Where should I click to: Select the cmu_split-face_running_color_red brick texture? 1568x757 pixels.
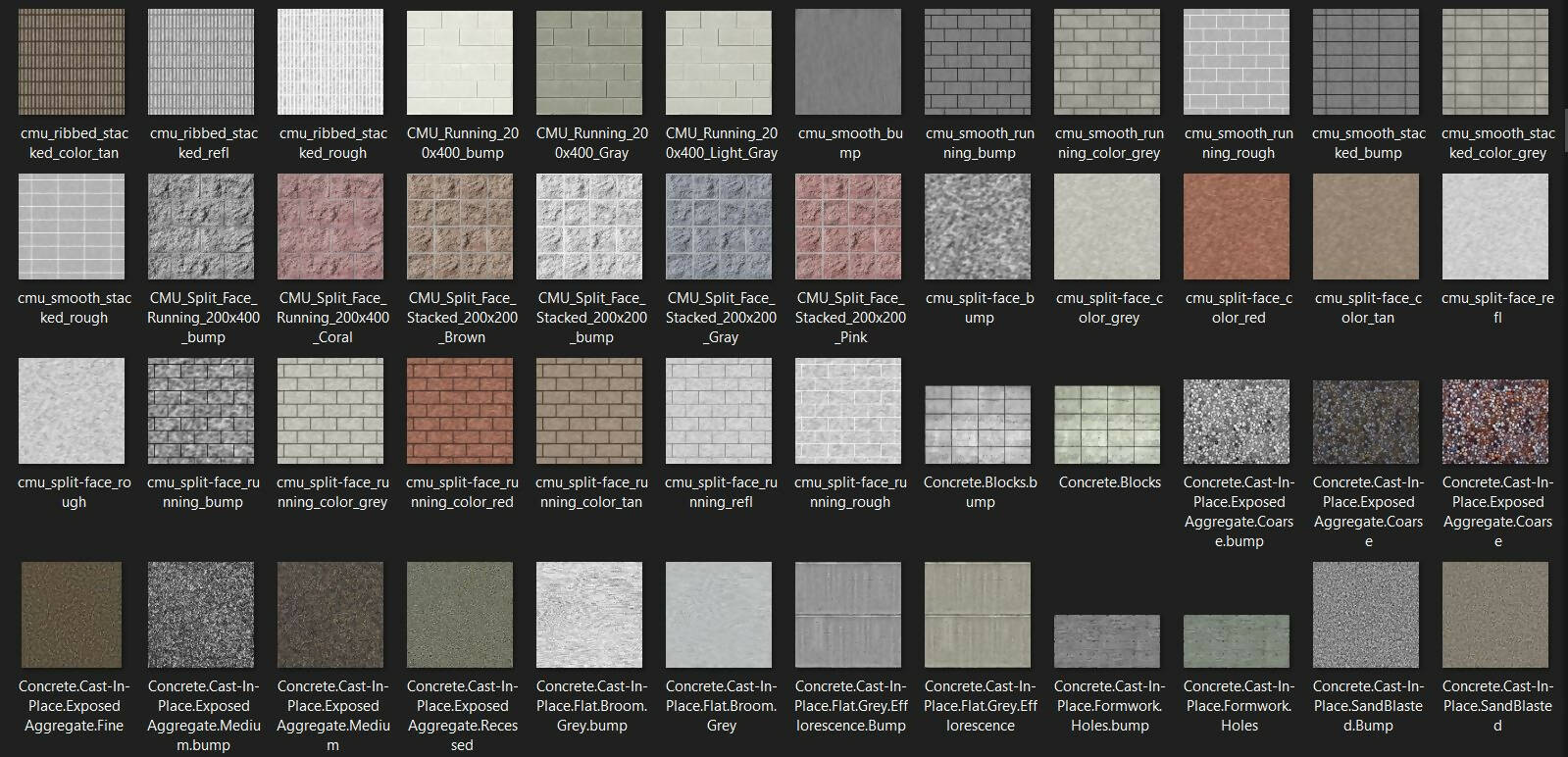(x=460, y=411)
